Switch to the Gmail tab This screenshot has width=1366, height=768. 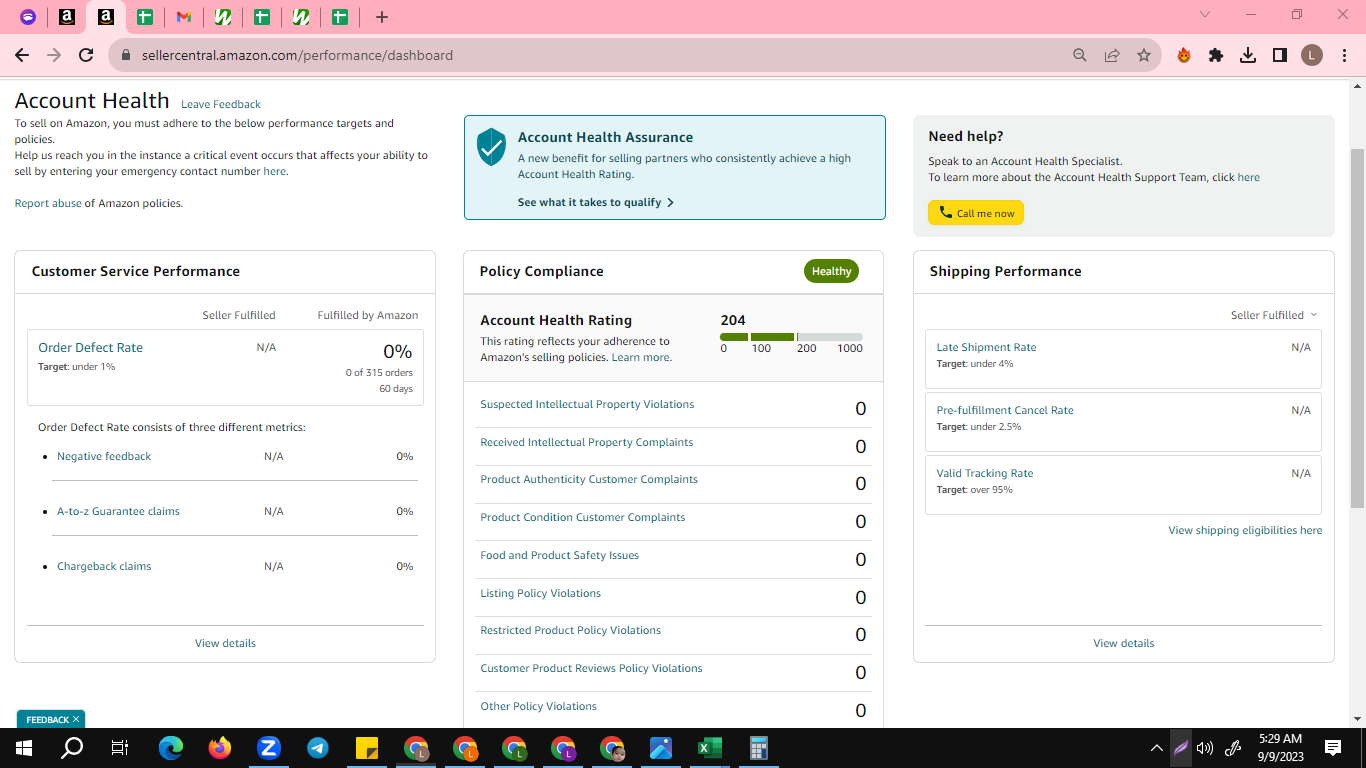(x=184, y=17)
